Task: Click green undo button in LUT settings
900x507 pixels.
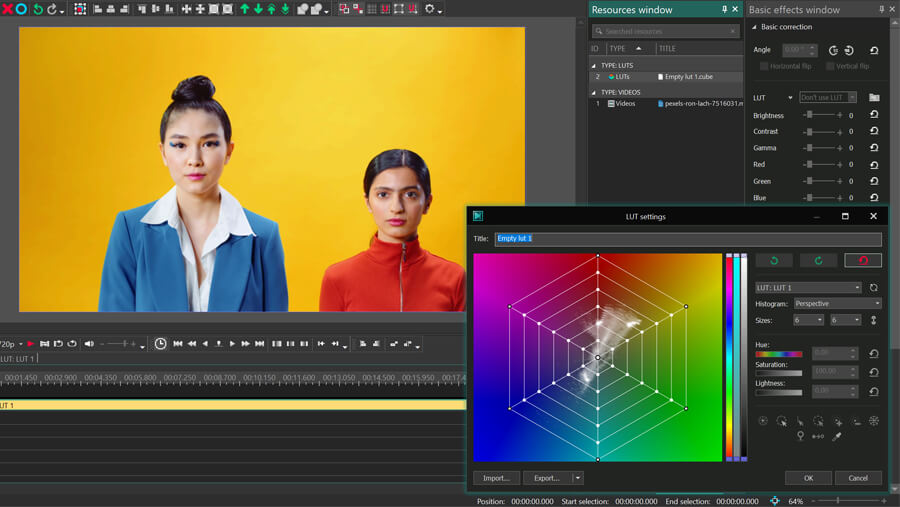Action: [x=774, y=261]
